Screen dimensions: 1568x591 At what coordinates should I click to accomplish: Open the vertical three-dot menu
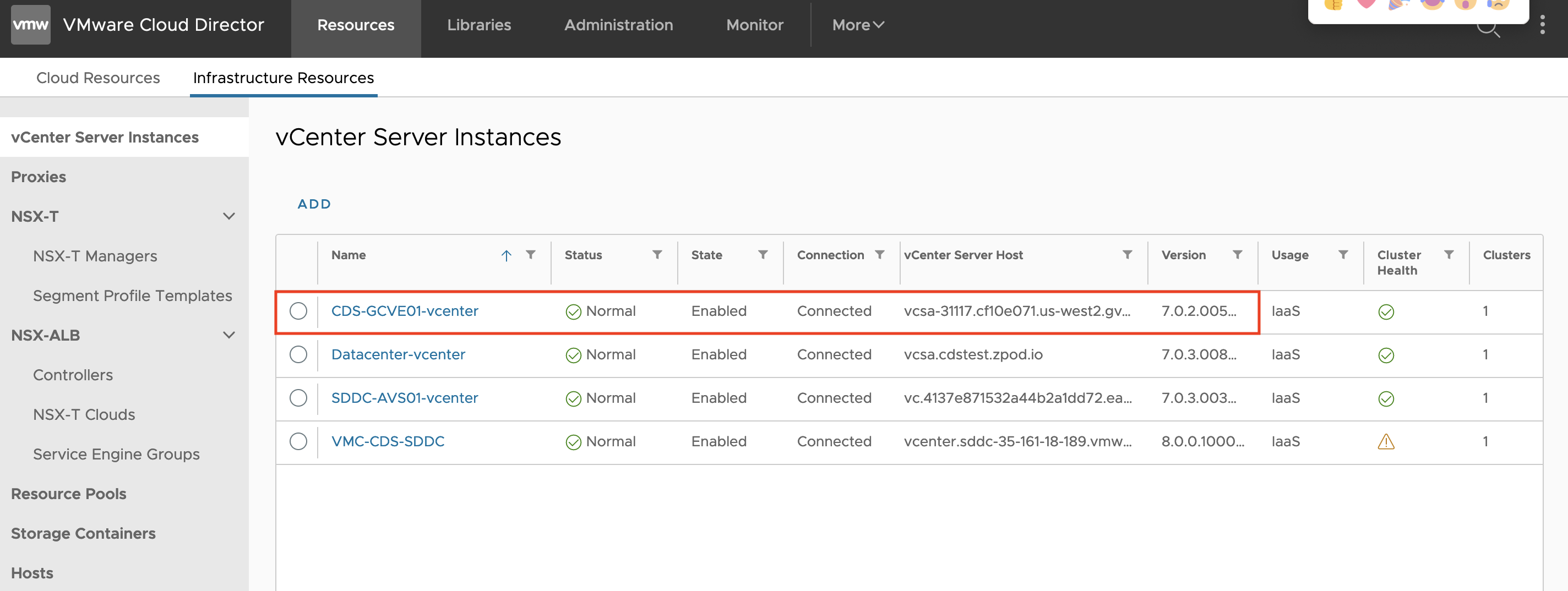coord(1542,25)
